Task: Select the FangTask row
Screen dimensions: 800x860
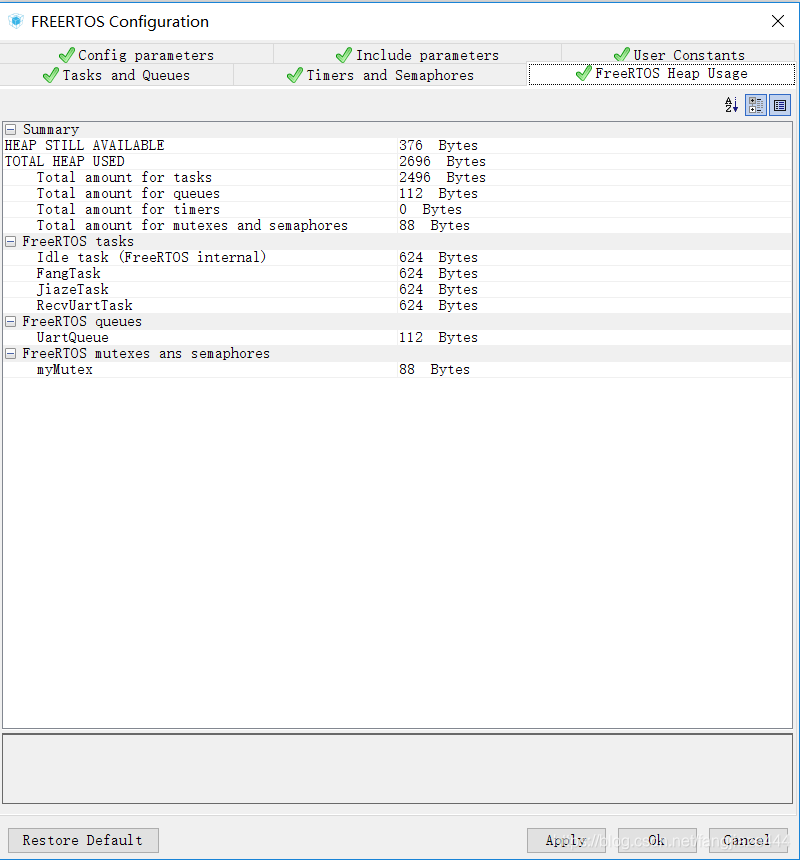Action: [x=397, y=273]
